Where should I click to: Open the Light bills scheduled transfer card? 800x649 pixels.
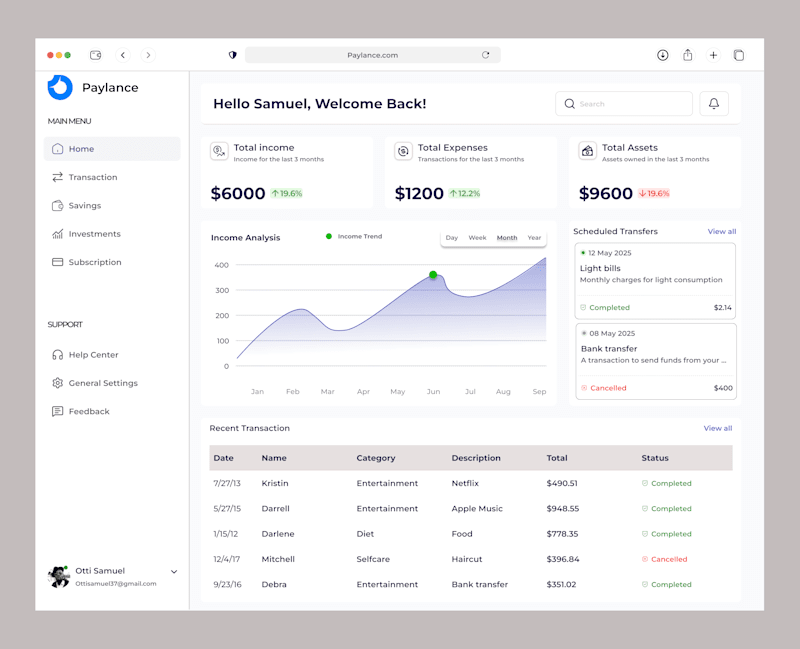[x=655, y=281]
